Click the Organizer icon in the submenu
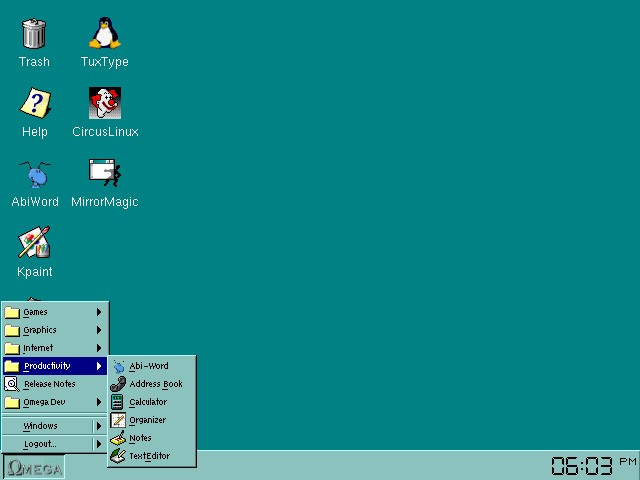This screenshot has width=640, height=480. pos(118,420)
